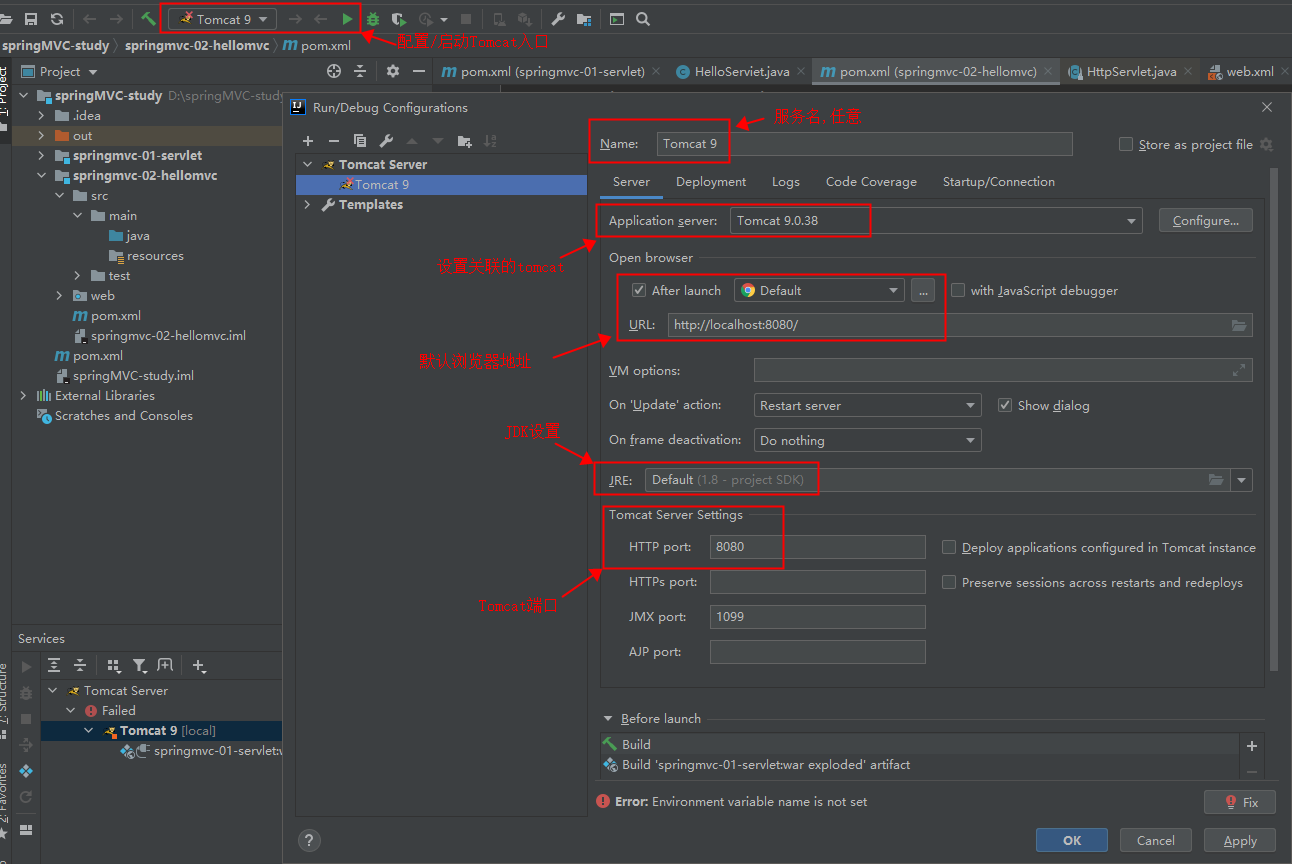Click Expand All icon in Services toolbar

coord(54,665)
